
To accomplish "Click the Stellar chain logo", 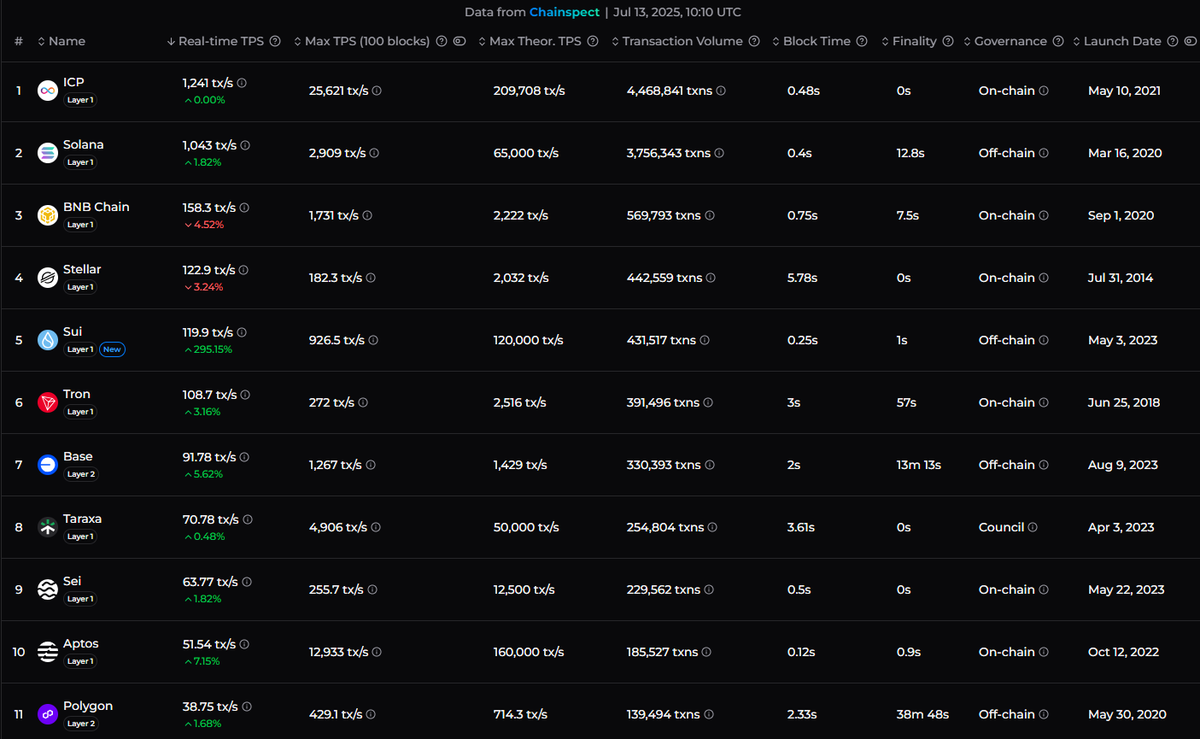I will 47,277.
